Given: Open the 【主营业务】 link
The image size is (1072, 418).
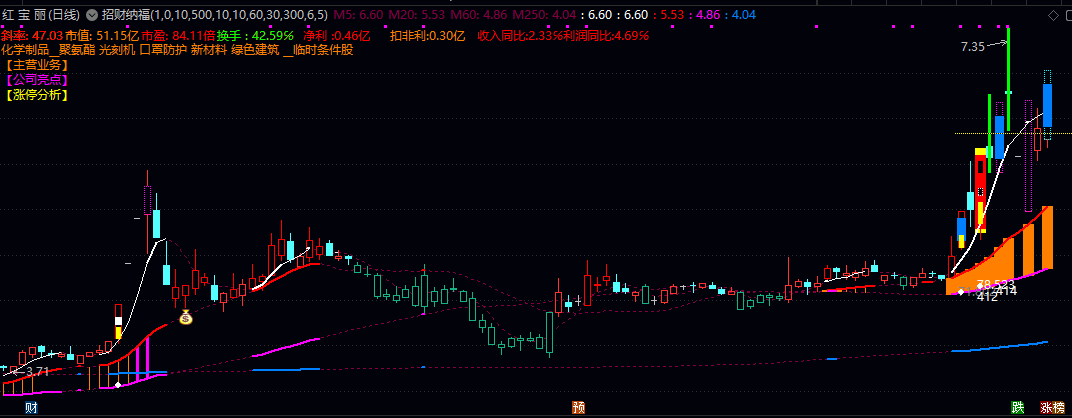Looking at the screenshot, I should pyautogui.click(x=38, y=65).
